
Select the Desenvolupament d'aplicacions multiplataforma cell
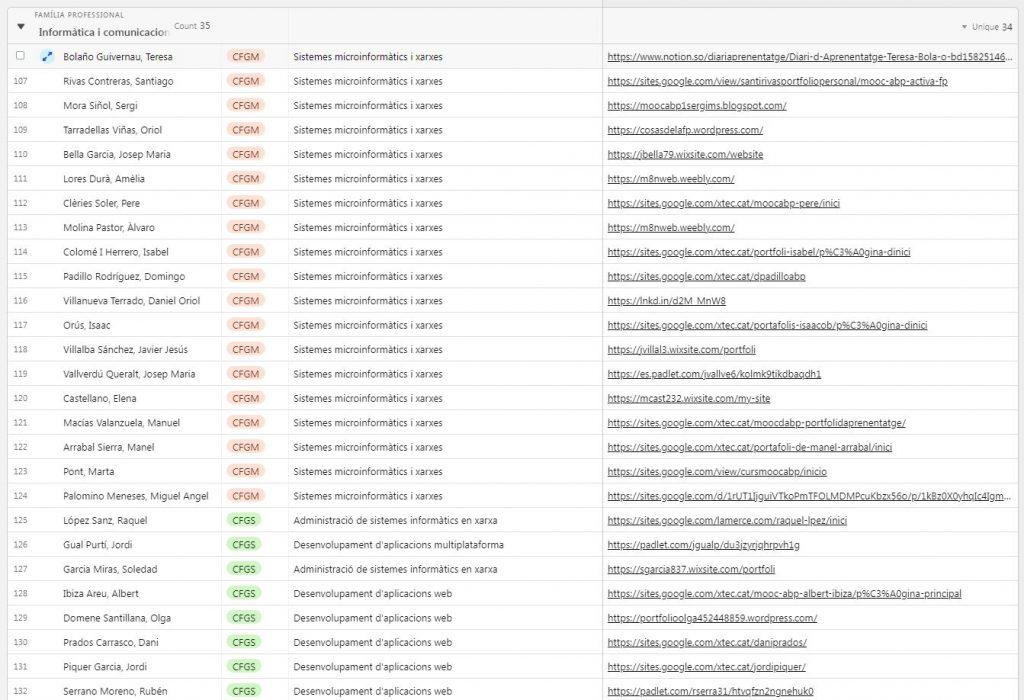398,545
